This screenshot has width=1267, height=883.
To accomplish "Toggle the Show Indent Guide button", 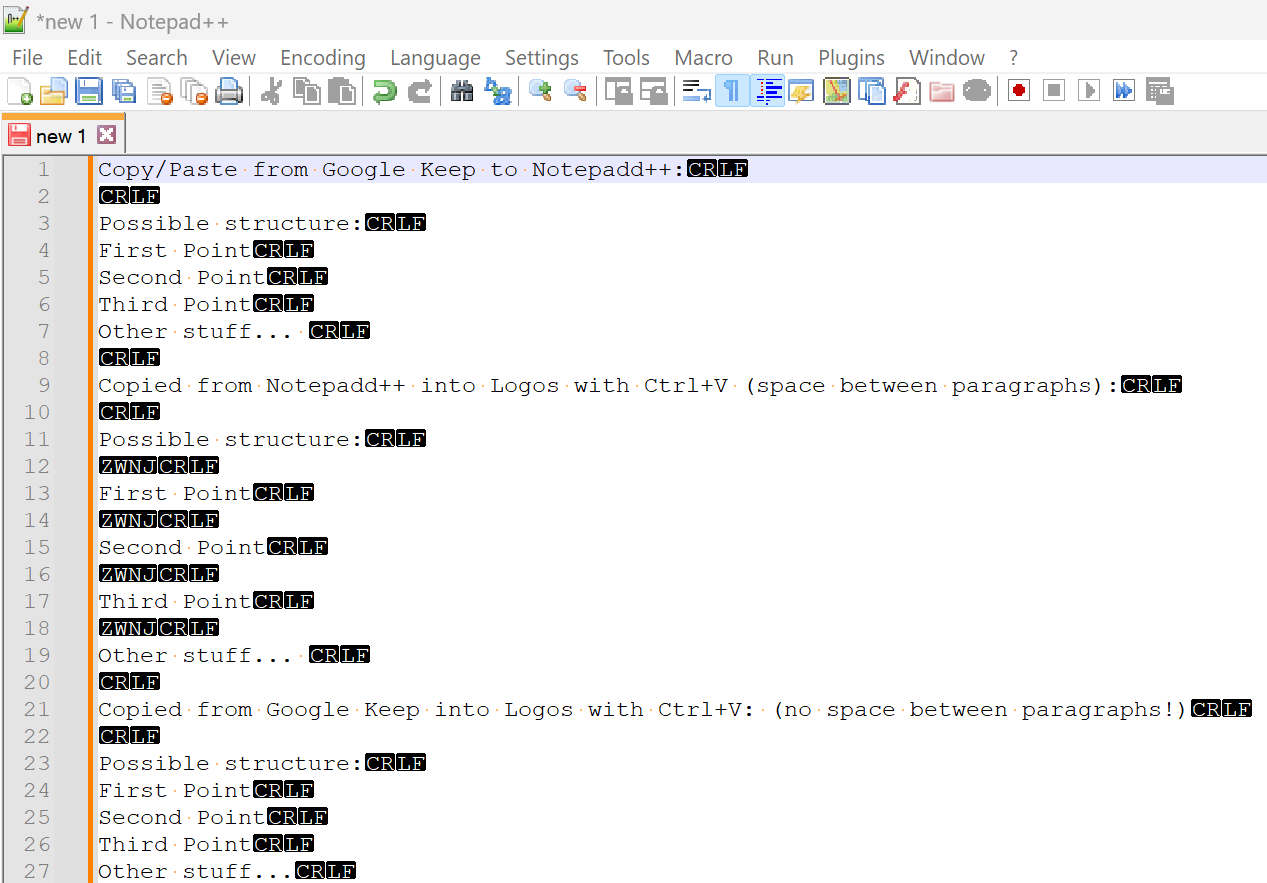I will click(768, 92).
